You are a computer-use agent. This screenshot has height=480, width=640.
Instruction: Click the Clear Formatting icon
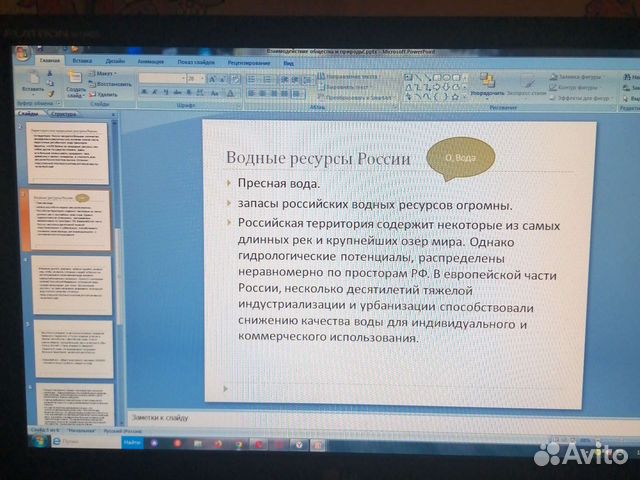click(236, 79)
